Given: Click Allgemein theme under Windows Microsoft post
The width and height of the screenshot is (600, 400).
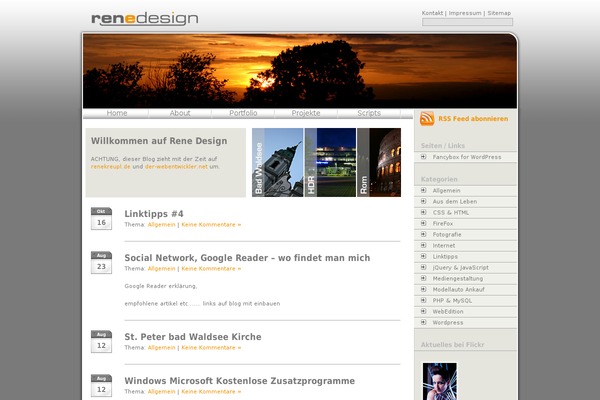Looking at the screenshot, I should (161, 392).
